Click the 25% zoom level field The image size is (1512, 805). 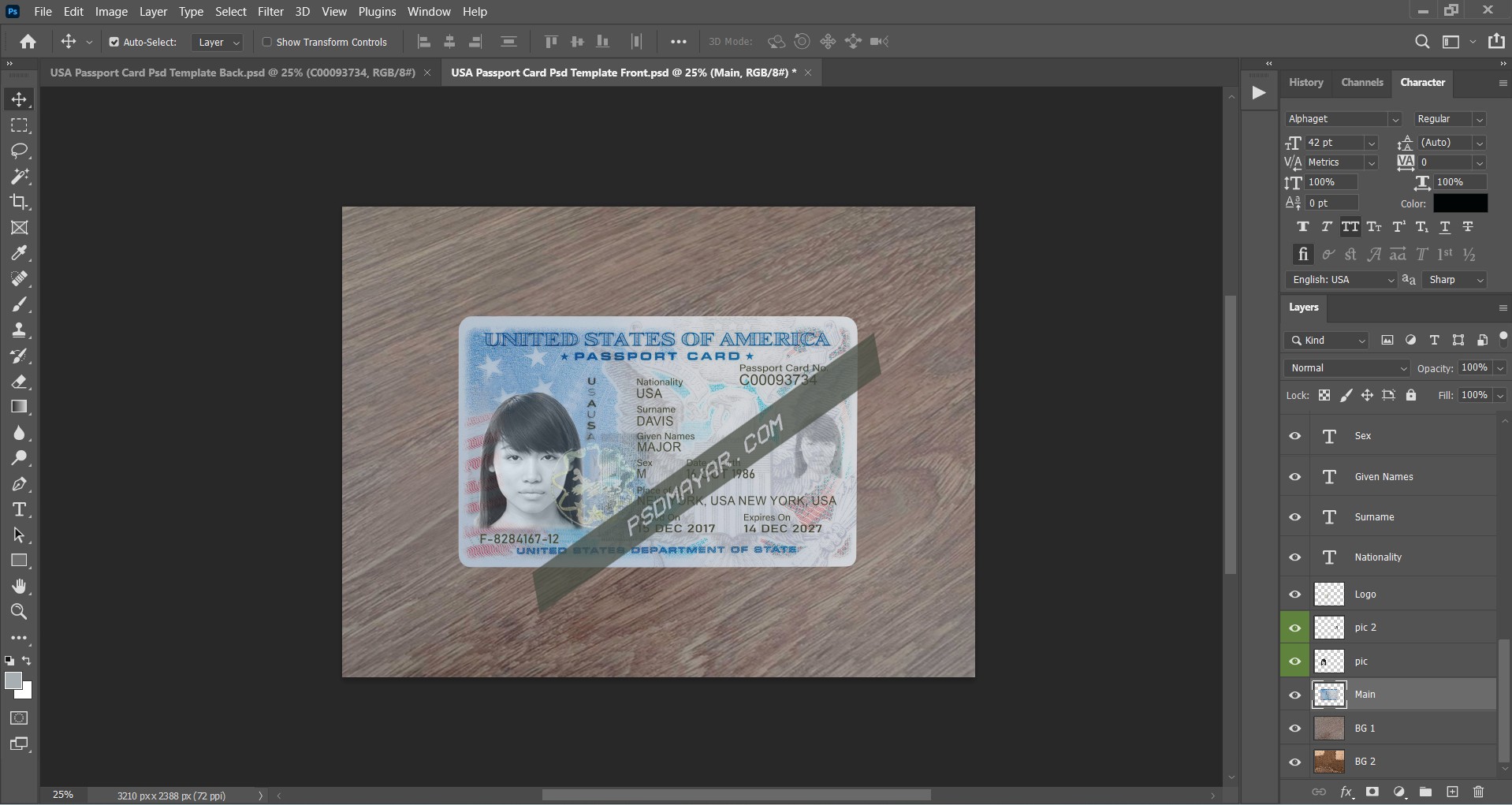tap(63, 795)
